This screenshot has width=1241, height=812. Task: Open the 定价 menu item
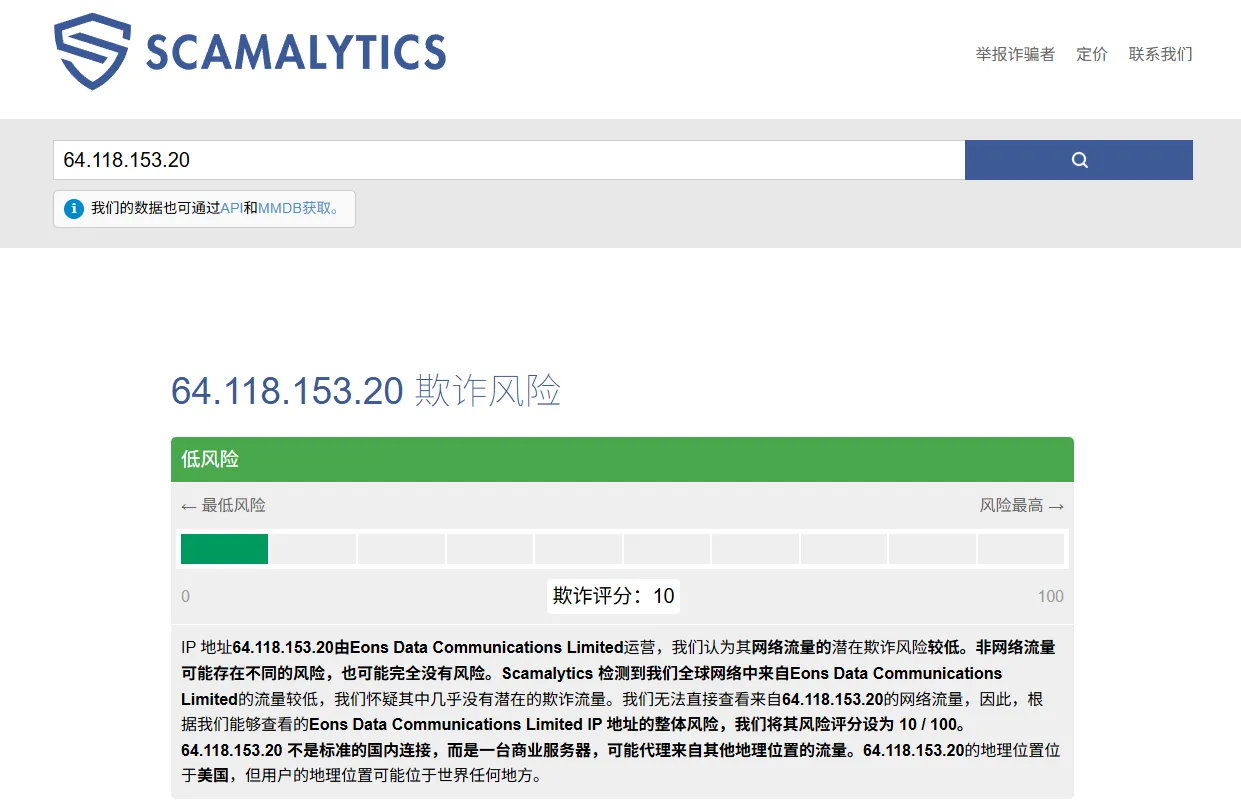click(1091, 55)
